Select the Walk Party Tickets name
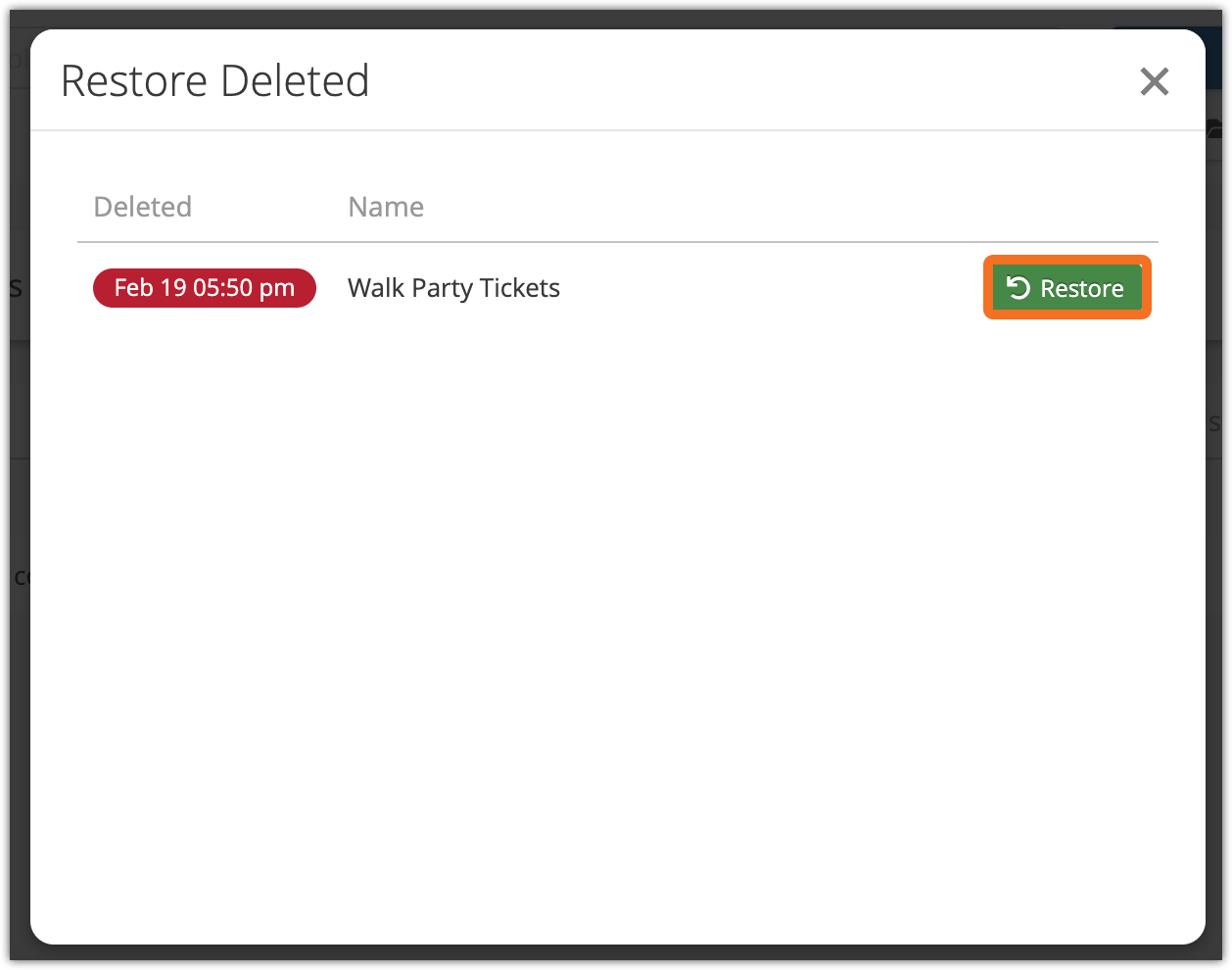 (453, 288)
